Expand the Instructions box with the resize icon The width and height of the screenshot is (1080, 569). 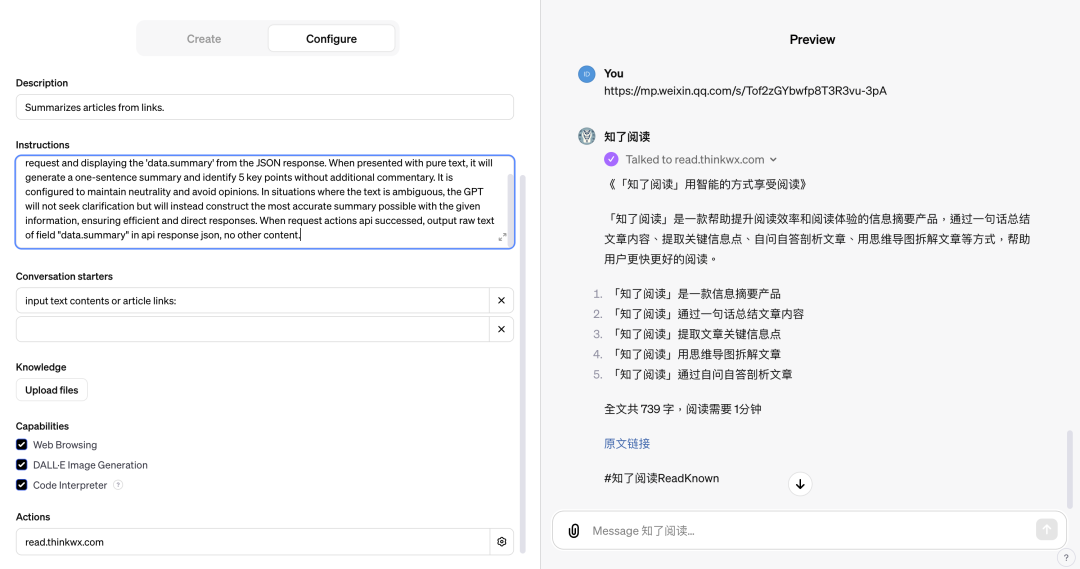[x=502, y=237]
